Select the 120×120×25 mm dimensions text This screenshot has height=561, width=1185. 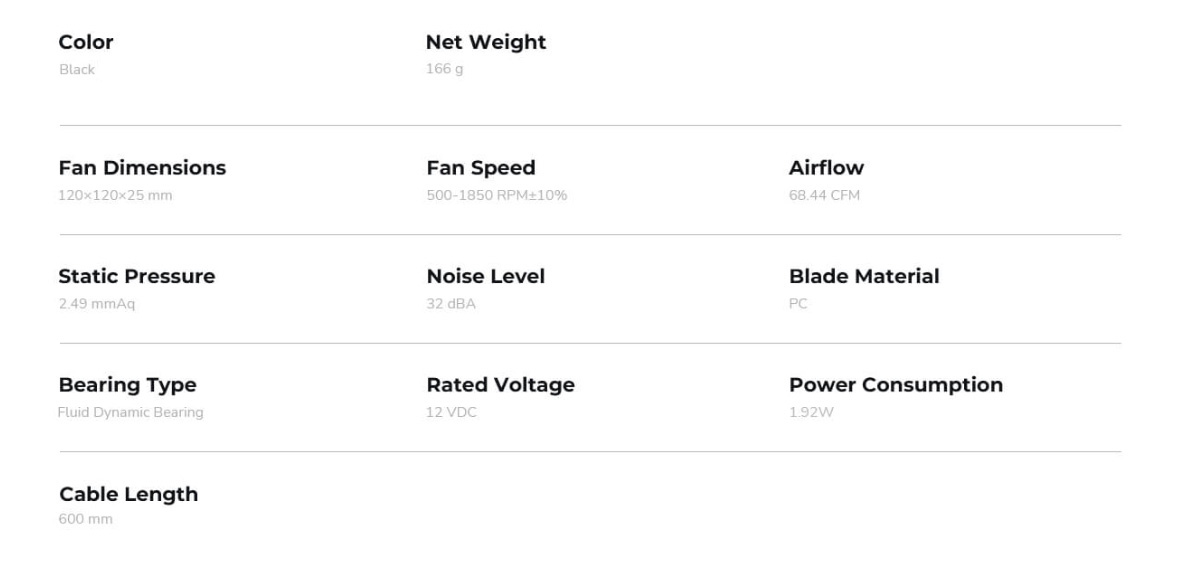click(x=116, y=195)
